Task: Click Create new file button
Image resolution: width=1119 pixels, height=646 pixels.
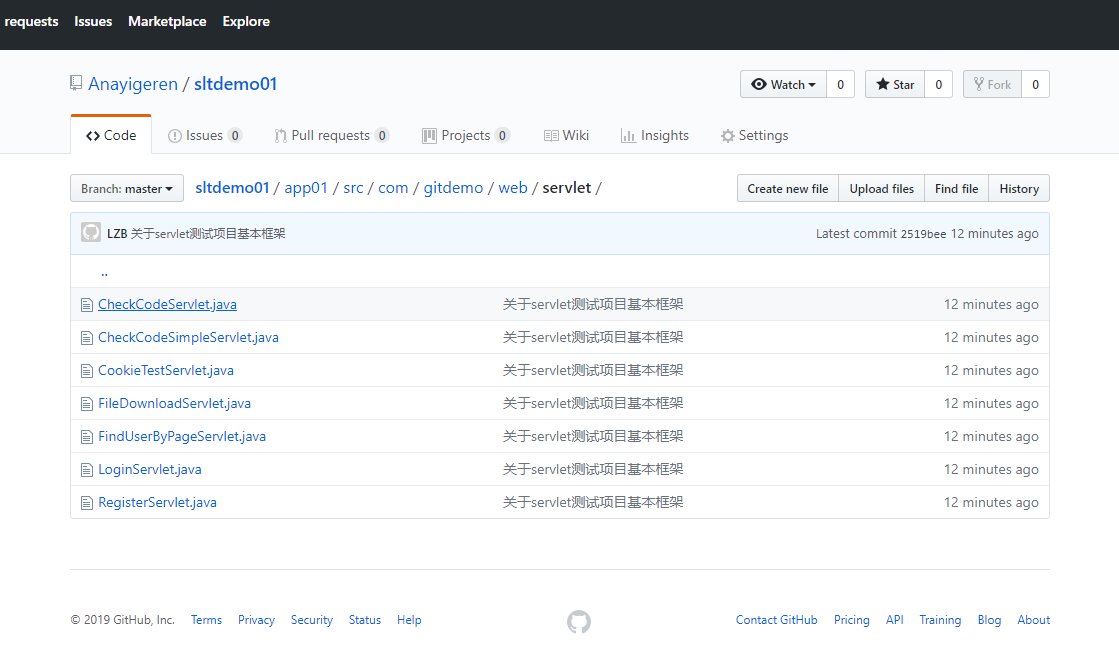Action: 788,188
